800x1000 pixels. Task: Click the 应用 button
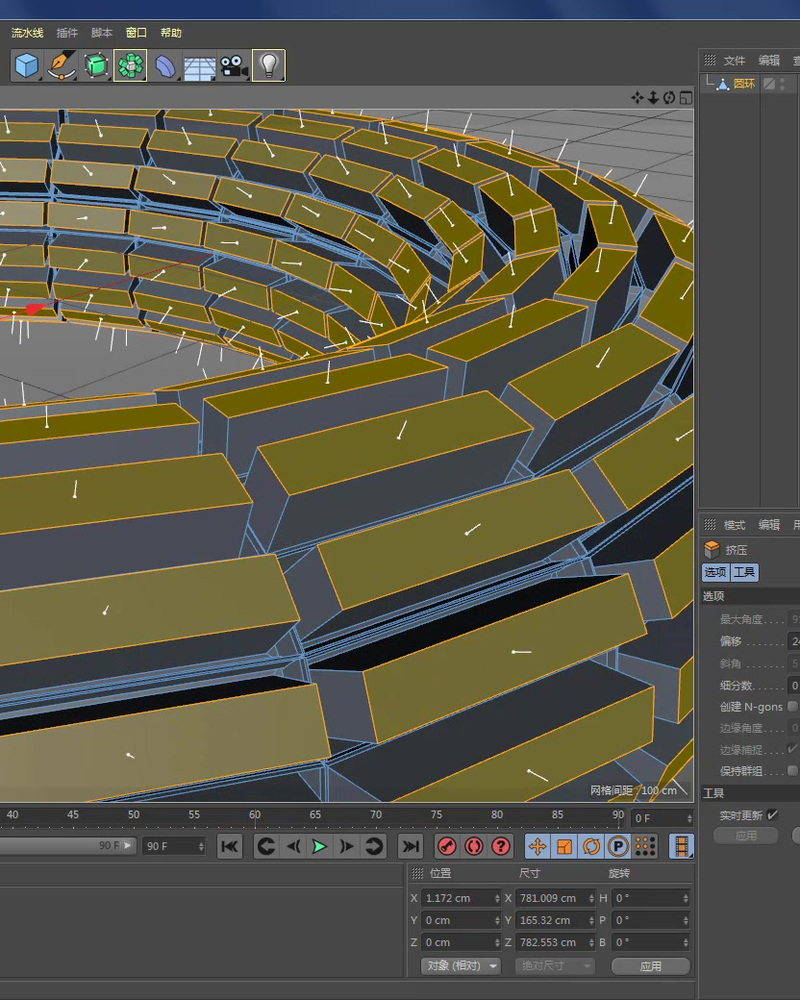[650, 966]
